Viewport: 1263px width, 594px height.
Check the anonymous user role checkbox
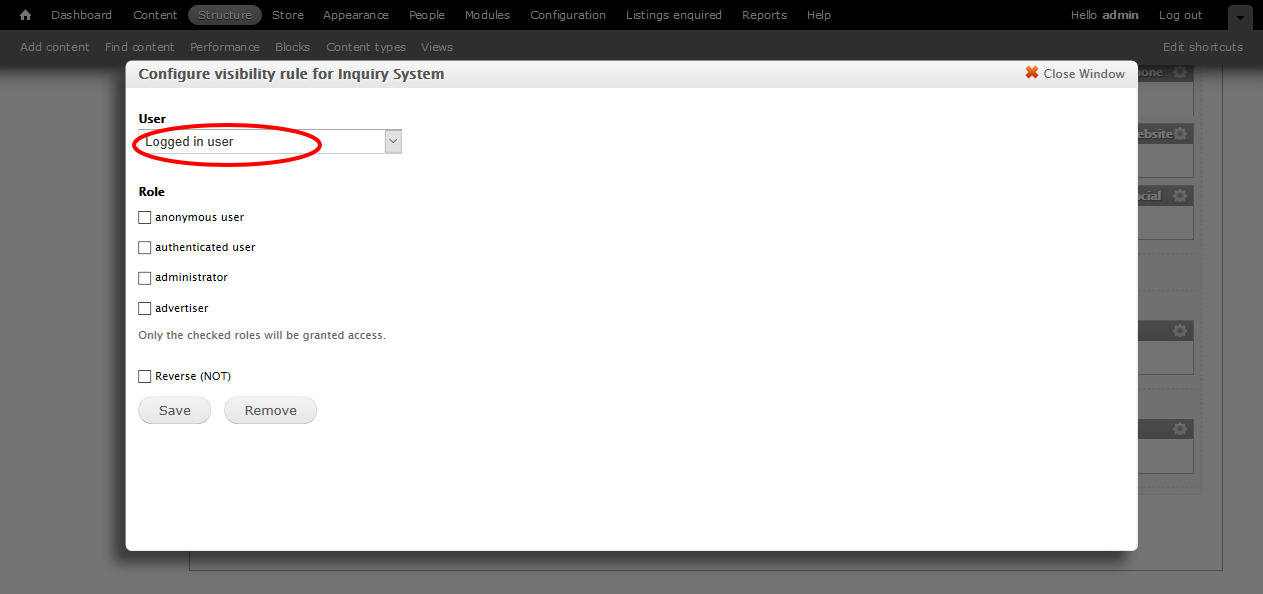tap(145, 218)
